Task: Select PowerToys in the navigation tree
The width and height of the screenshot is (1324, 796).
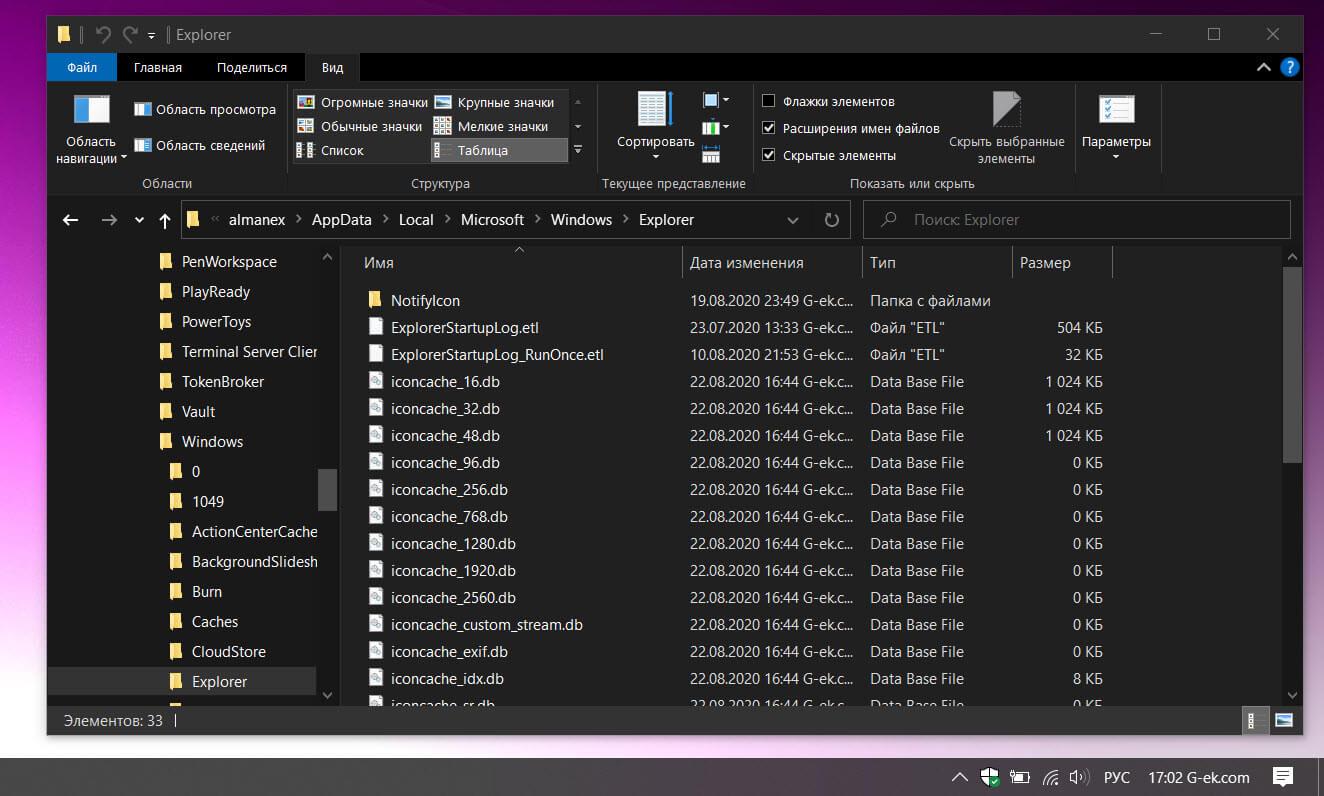Action: coord(216,321)
